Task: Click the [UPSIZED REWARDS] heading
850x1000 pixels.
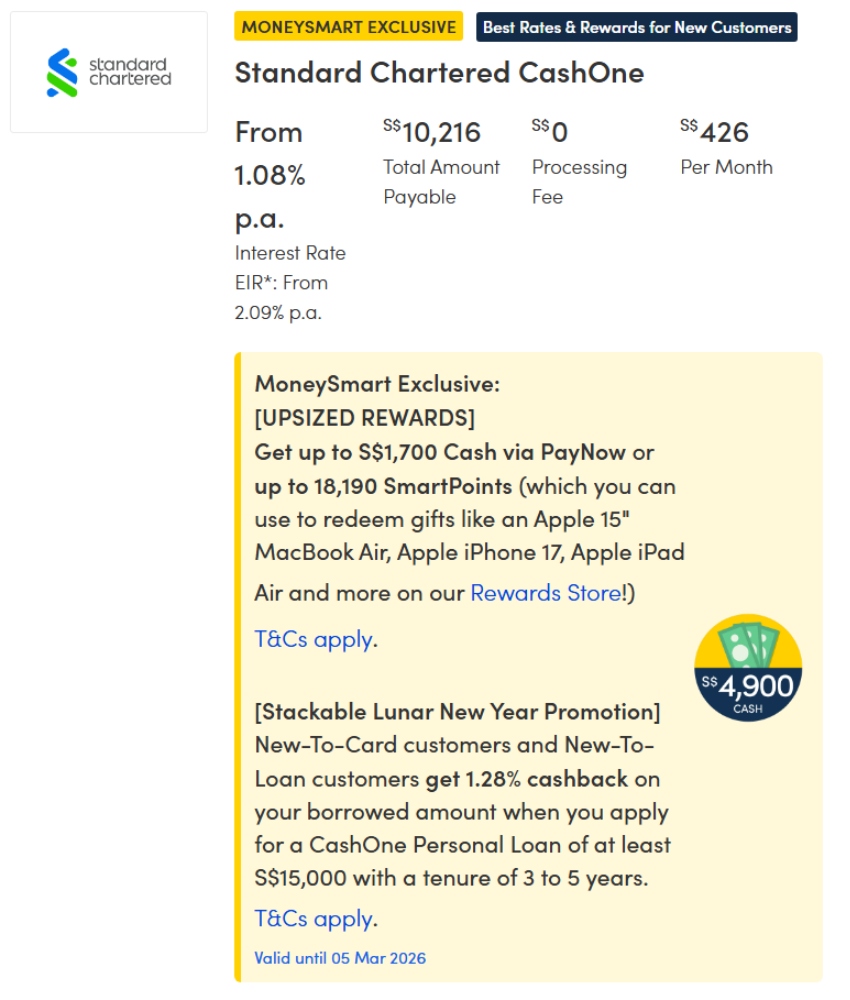Action: (x=365, y=417)
